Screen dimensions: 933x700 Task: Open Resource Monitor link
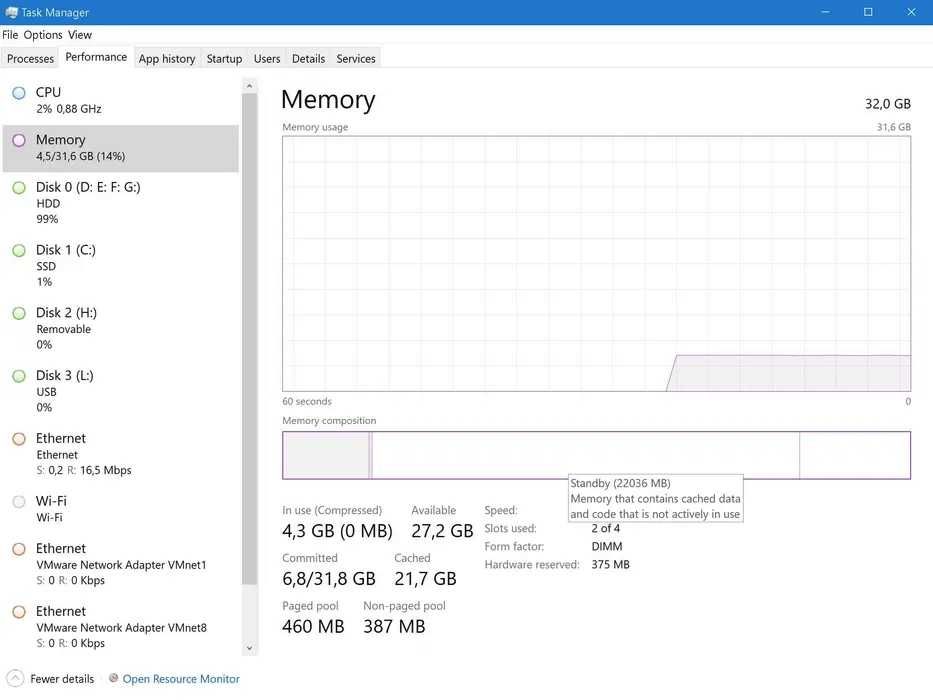pyautogui.click(x=181, y=679)
